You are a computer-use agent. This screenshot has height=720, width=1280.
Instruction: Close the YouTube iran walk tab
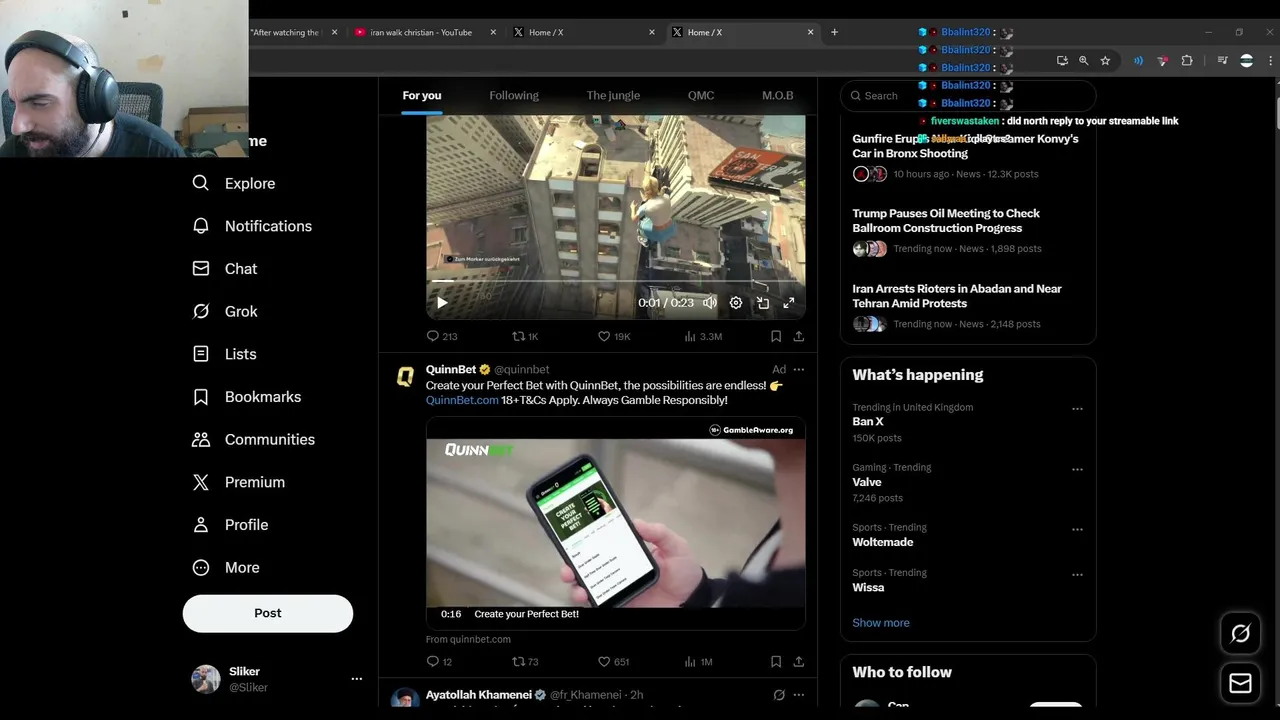pyautogui.click(x=493, y=32)
